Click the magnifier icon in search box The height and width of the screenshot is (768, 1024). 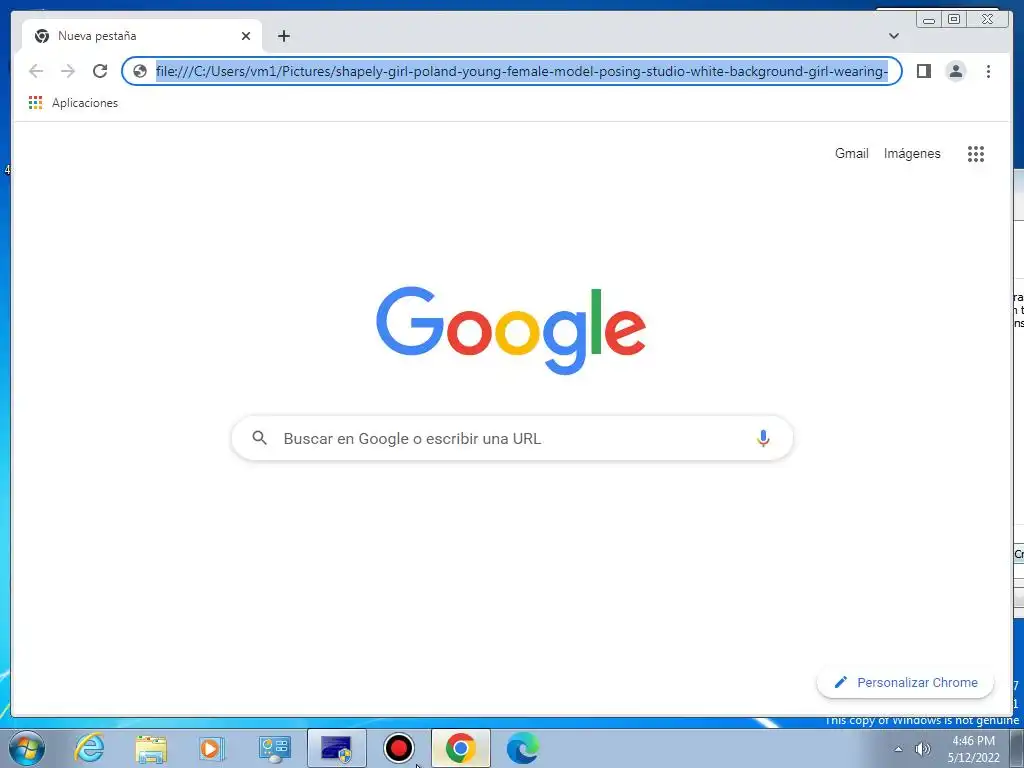click(x=259, y=438)
